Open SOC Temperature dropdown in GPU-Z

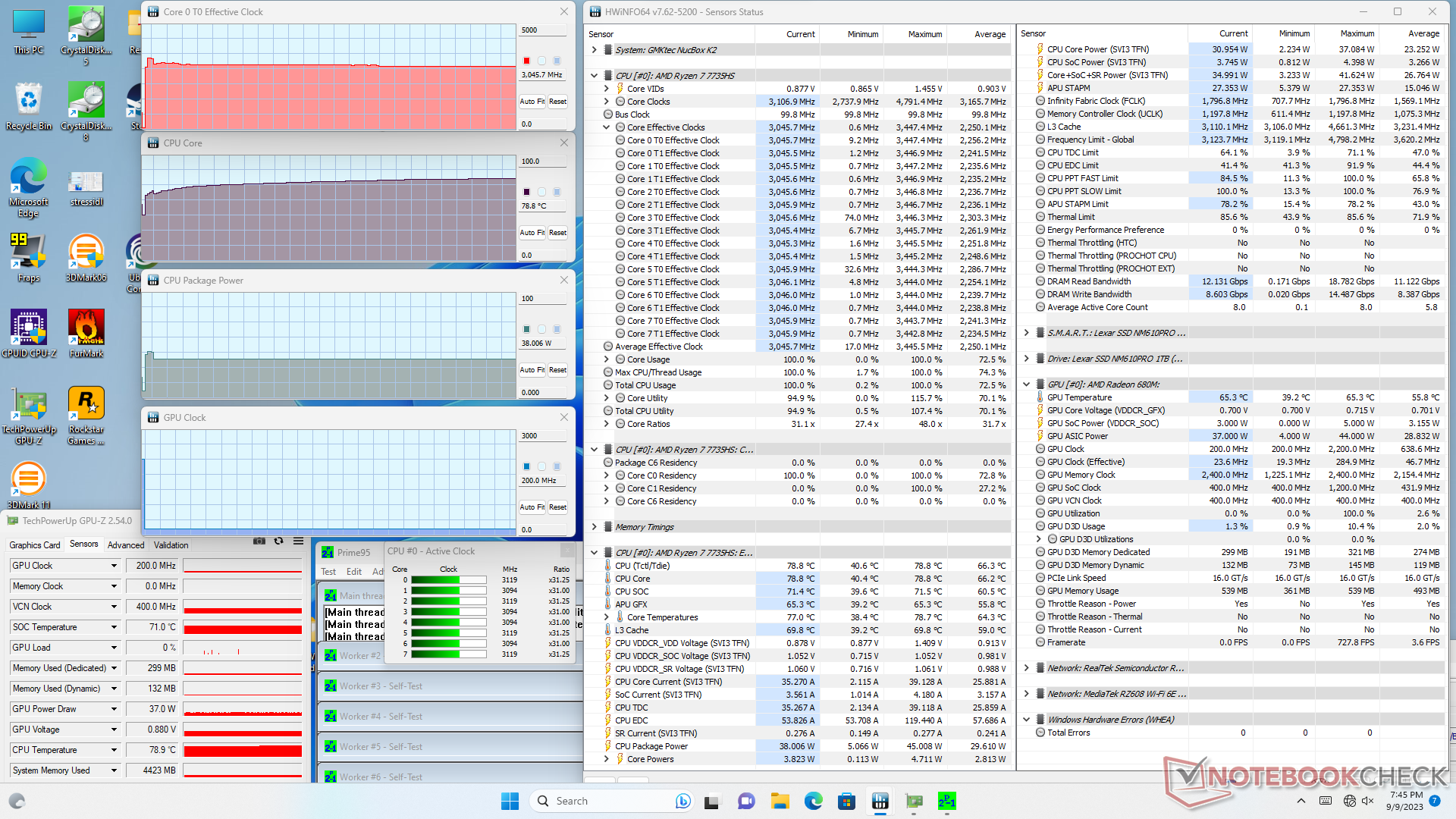point(115,627)
